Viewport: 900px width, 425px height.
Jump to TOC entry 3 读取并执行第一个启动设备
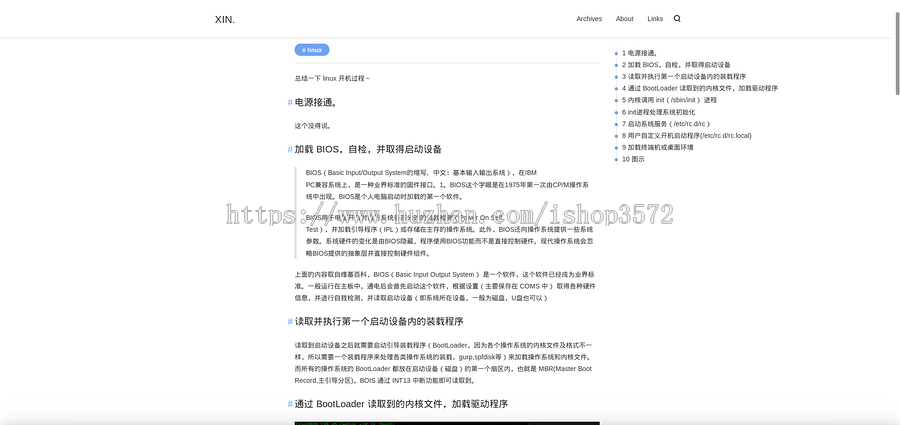click(x=684, y=76)
